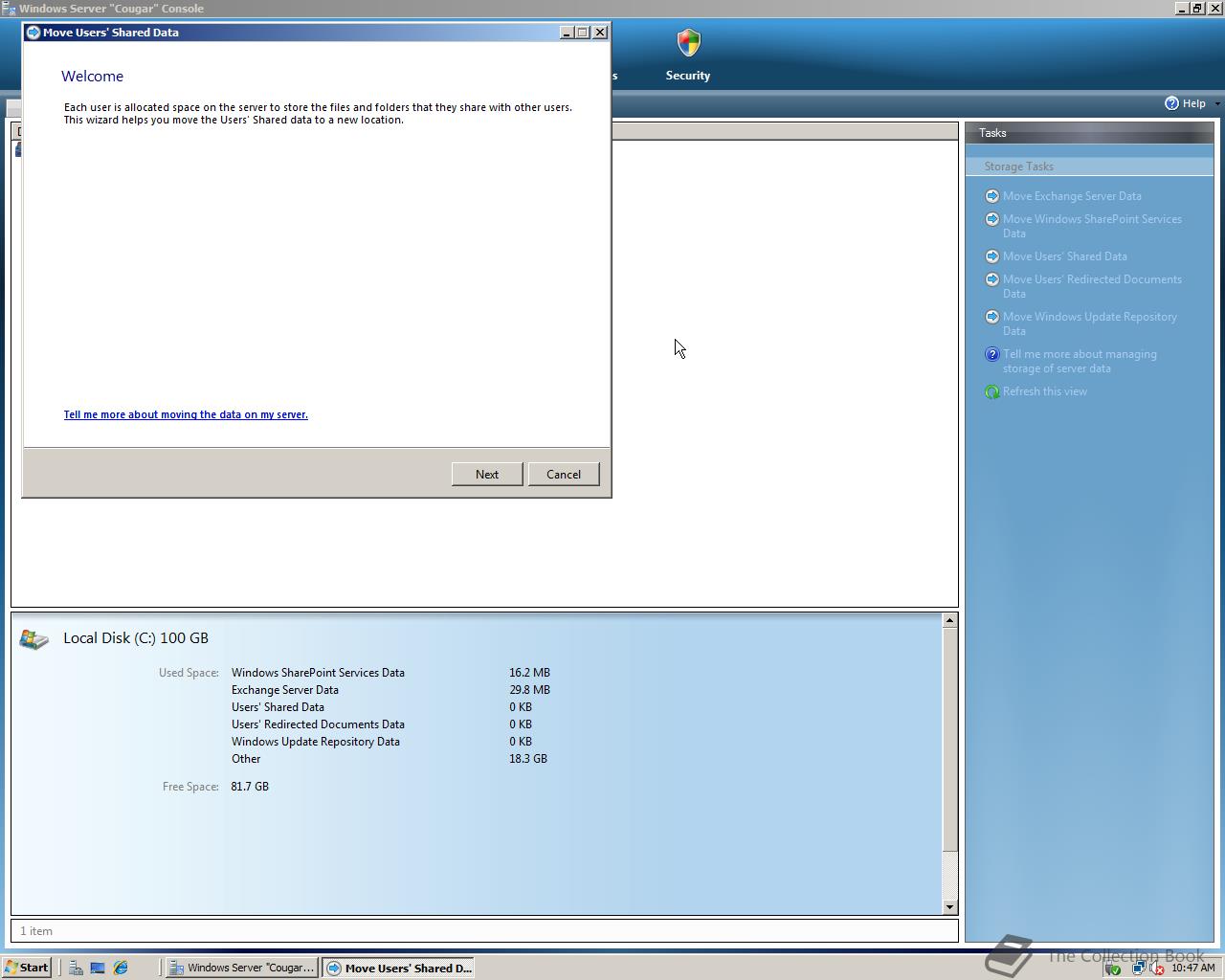Select the Users' Redirected Documents Data usage row
Viewport: 1225px width, 980px height.
click(x=381, y=724)
